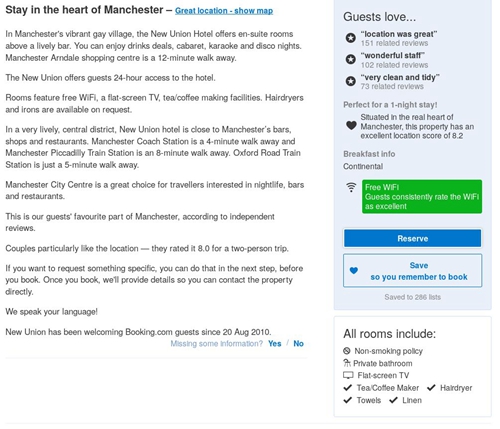Image resolution: width=500 pixels, height=429 pixels.
Task: Click the black heart icon near location score
Action: [x=351, y=126]
